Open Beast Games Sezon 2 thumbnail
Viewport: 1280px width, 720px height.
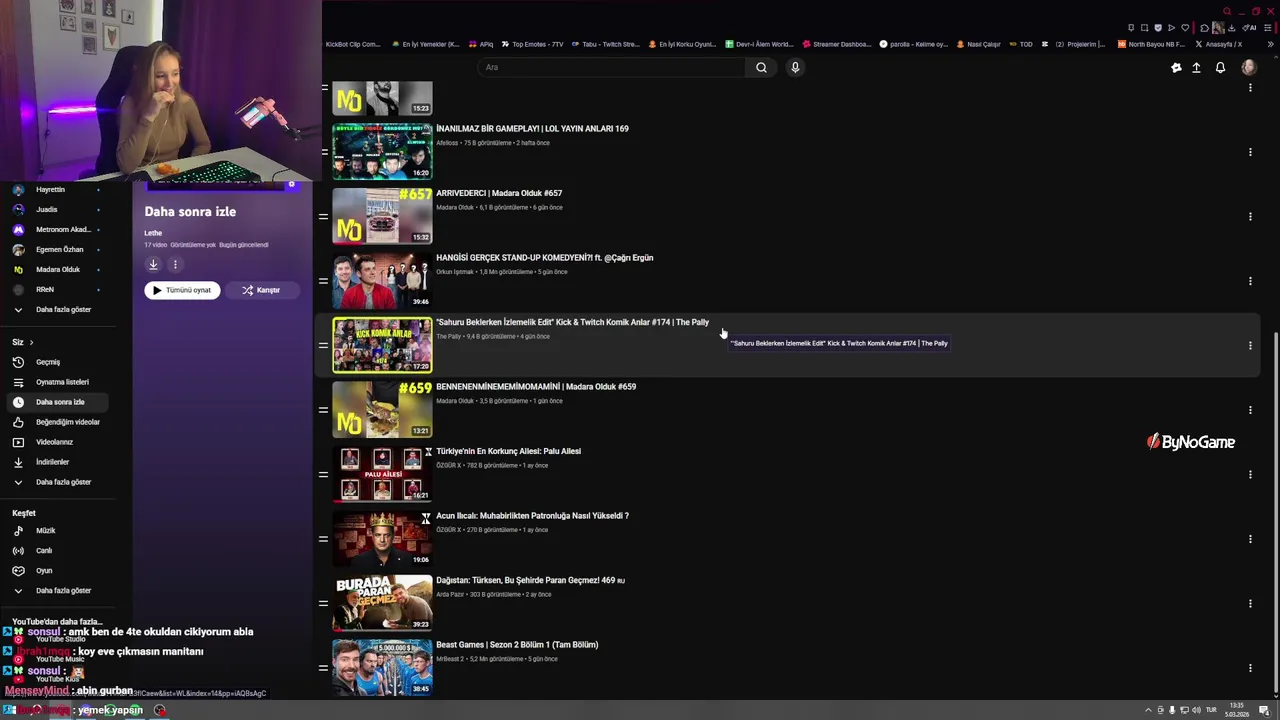(382, 667)
